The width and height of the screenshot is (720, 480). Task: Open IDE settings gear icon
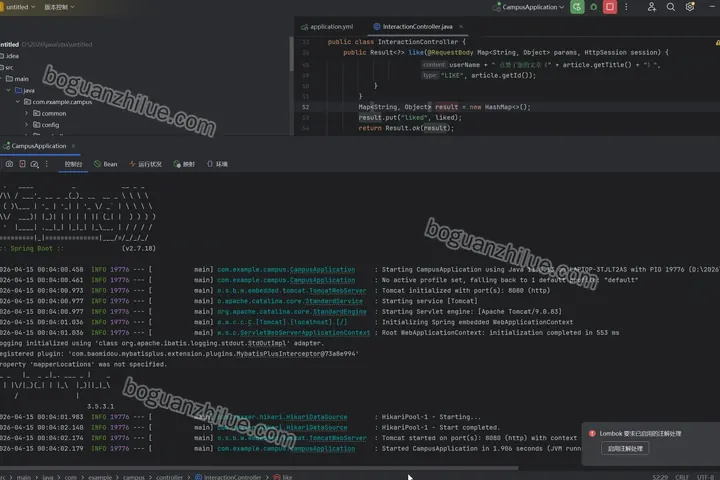[690, 7]
